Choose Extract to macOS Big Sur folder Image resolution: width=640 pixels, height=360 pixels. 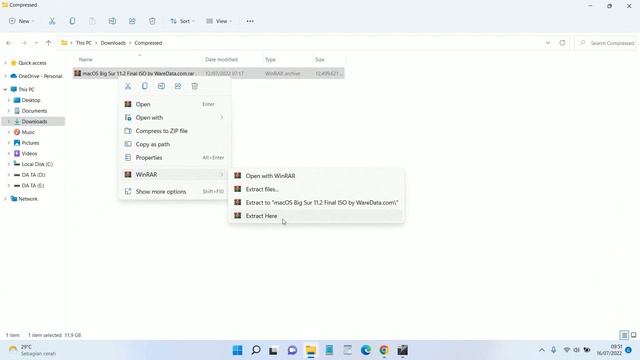point(316,202)
